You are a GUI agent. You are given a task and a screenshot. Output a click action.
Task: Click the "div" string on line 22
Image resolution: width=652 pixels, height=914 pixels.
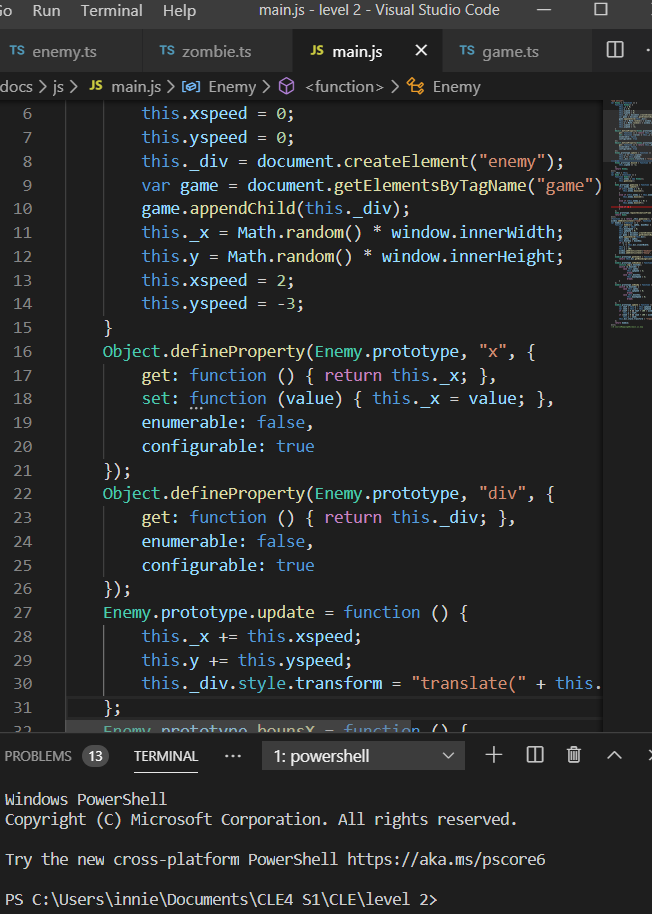pos(502,494)
